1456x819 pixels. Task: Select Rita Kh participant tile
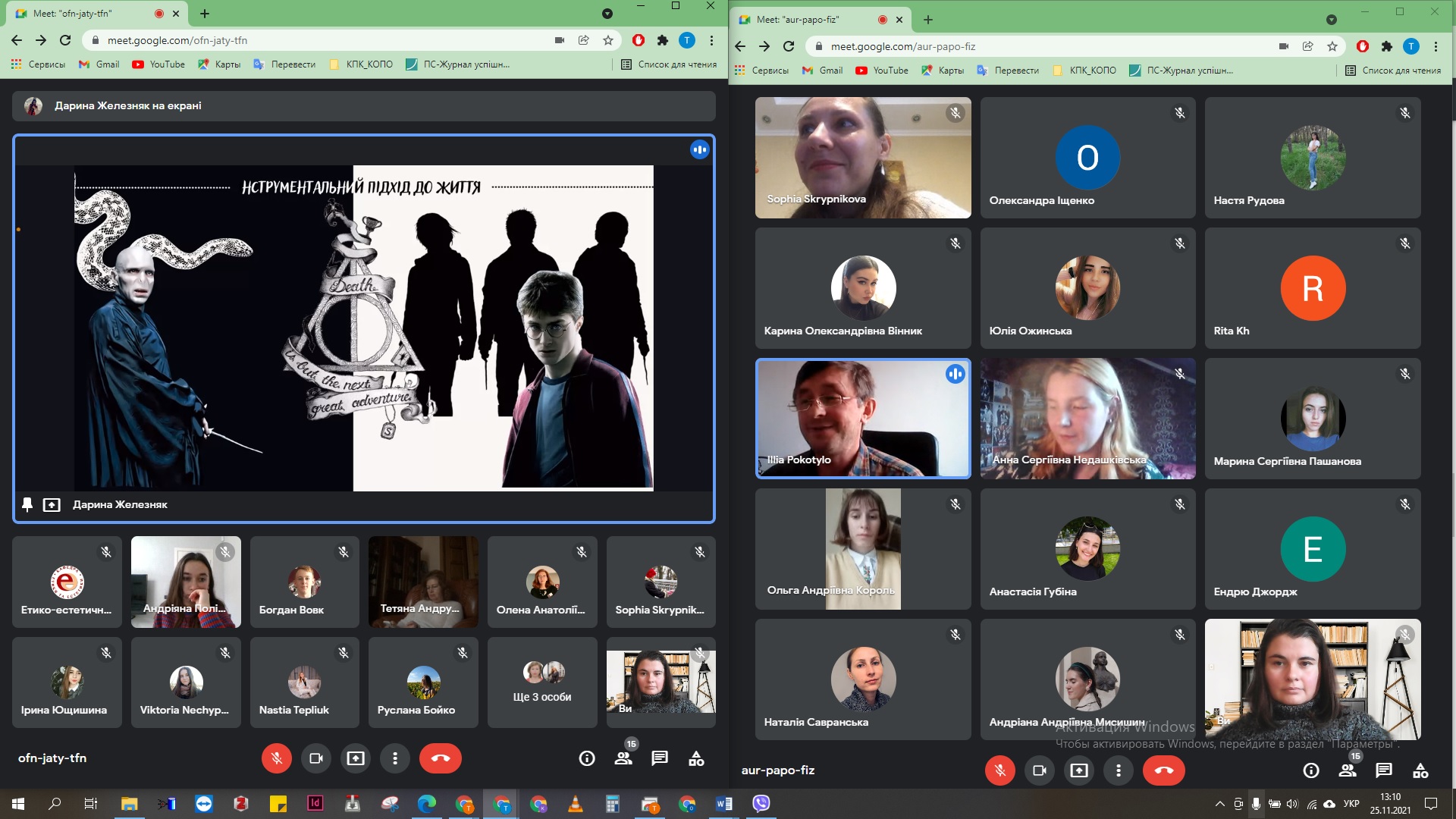[x=1313, y=288]
